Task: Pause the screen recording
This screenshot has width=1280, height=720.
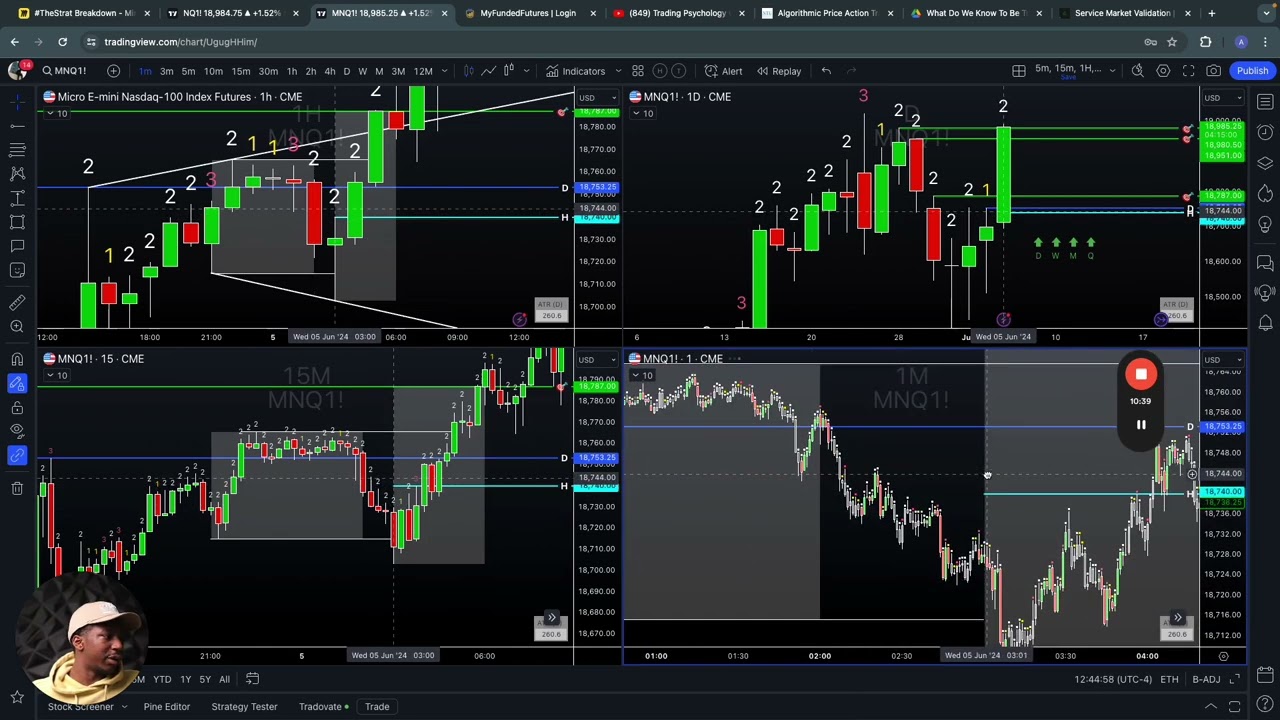Action: point(1141,425)
